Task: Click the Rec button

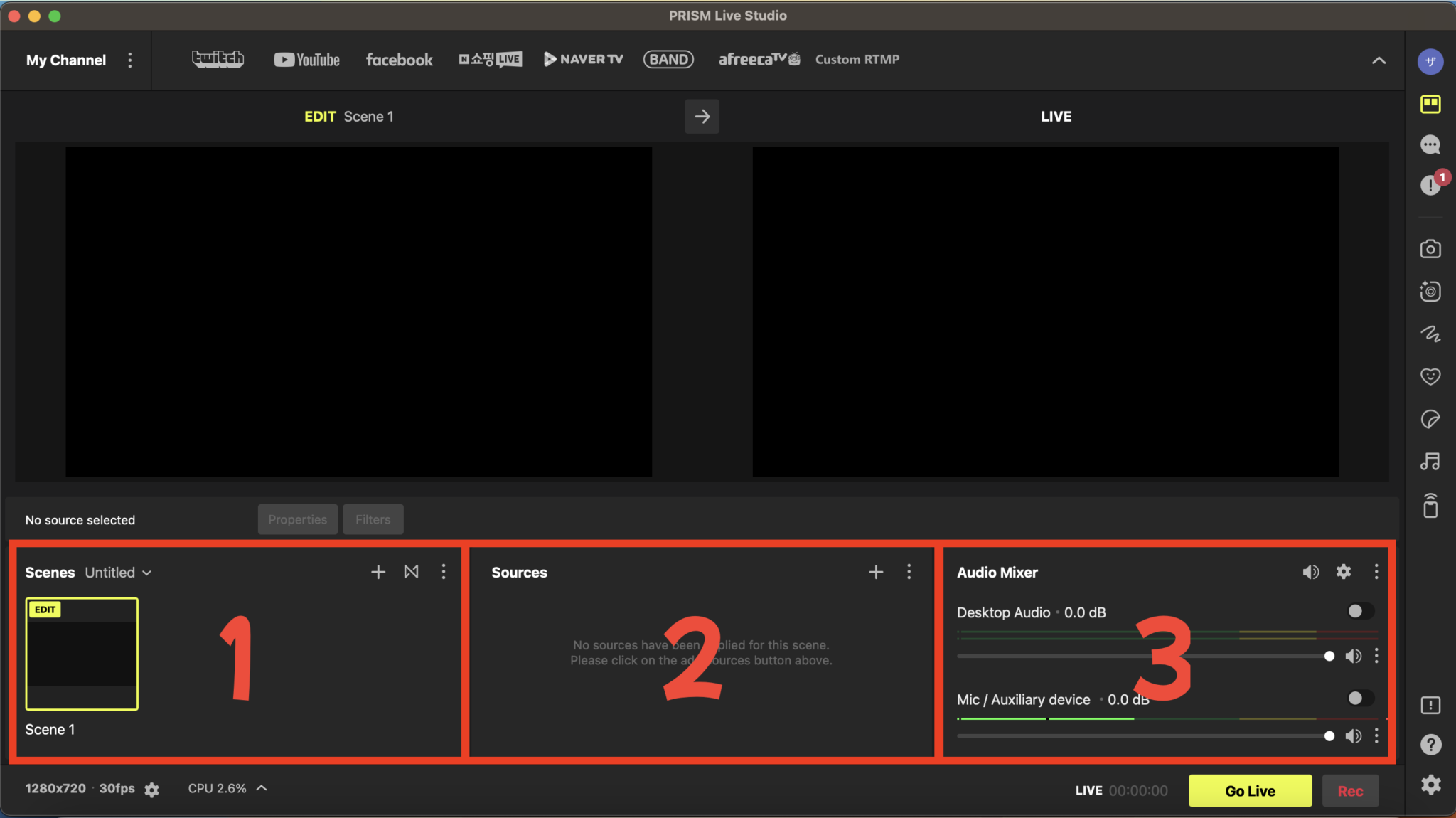Action: point(1349,791)
